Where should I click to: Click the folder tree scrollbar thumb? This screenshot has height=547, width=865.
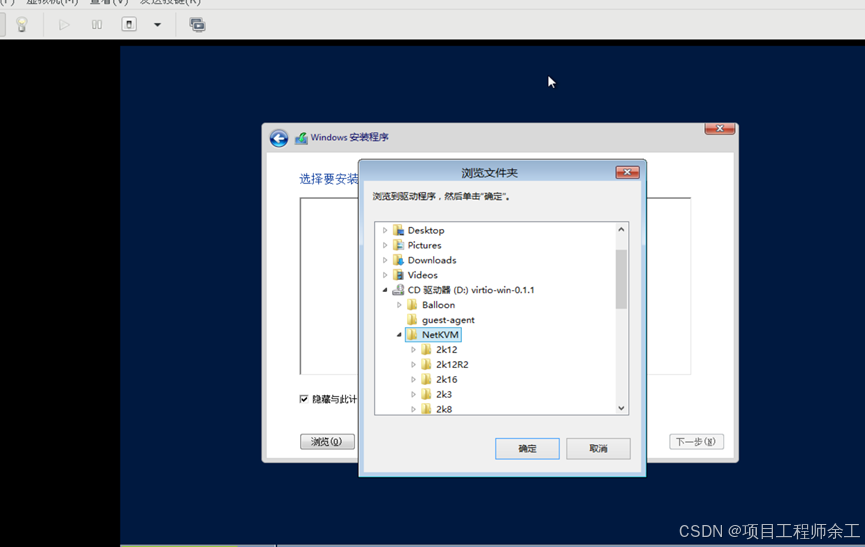click(621, 279)
